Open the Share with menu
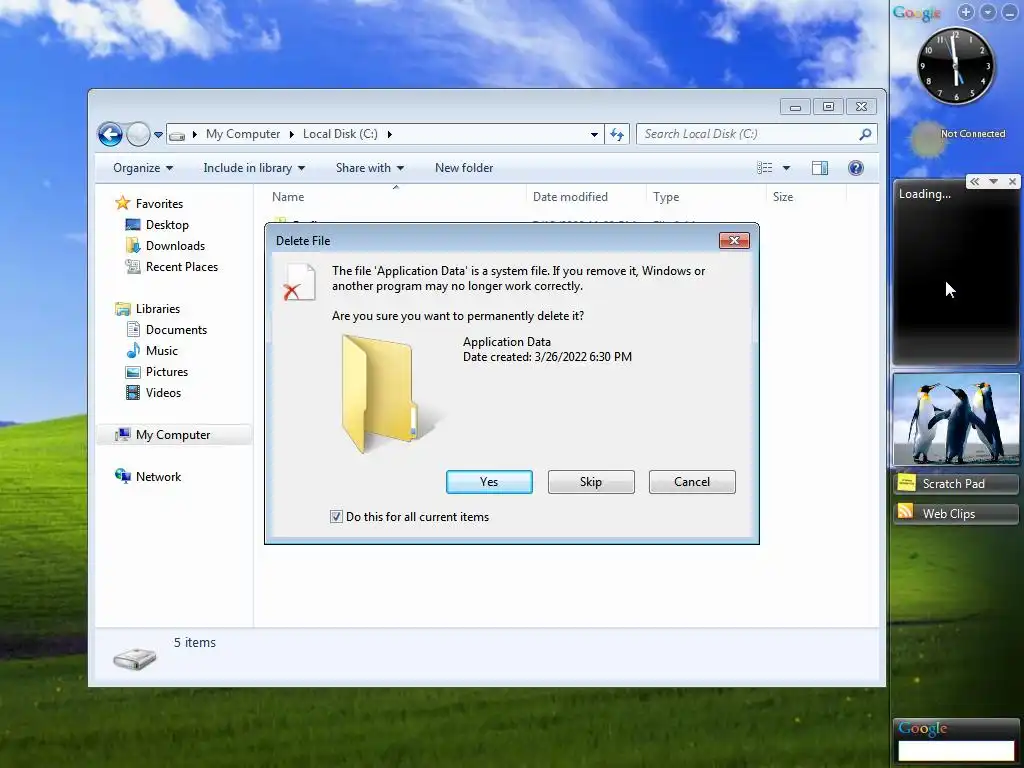 [x=370, y=168]
